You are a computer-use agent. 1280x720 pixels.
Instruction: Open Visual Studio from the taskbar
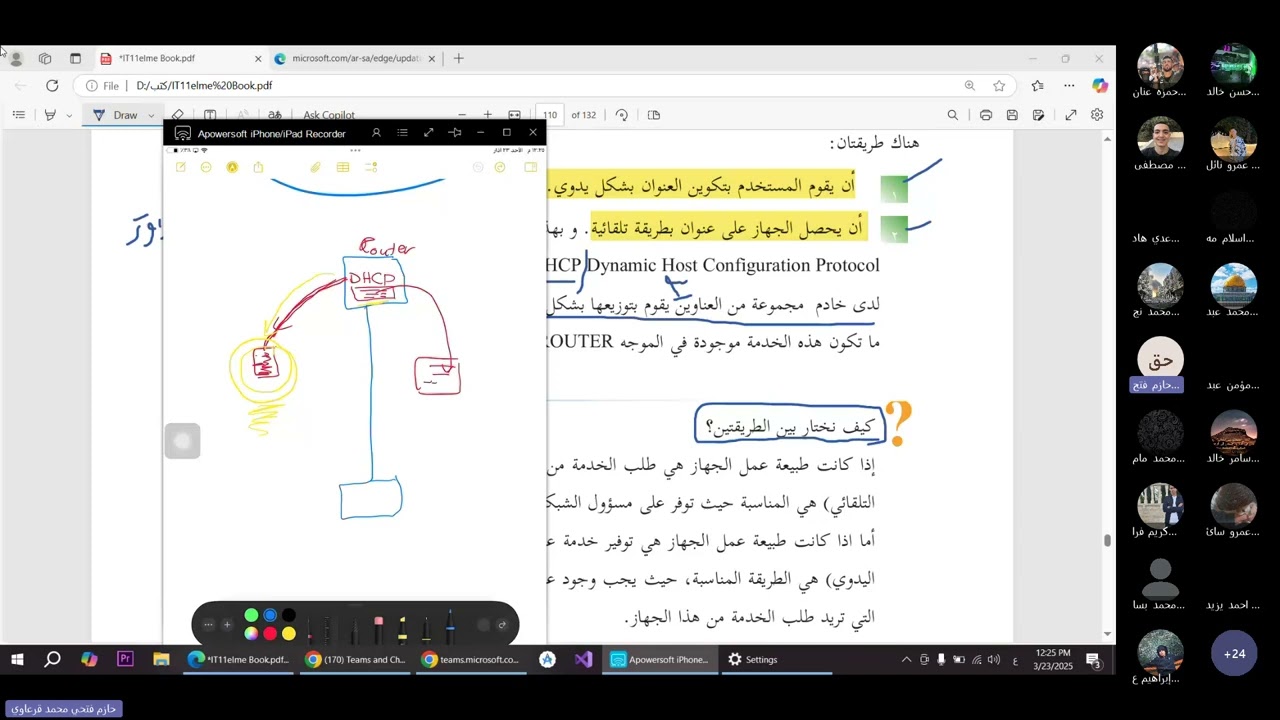click(x=584, y=660)
